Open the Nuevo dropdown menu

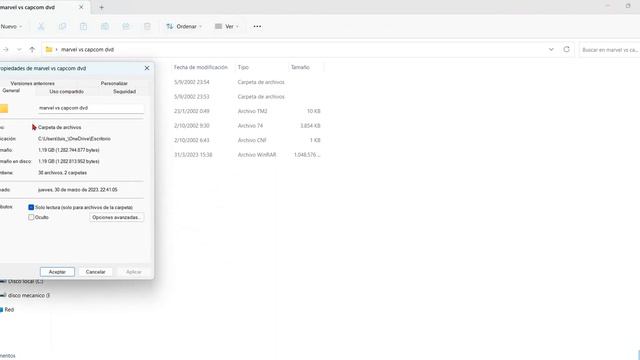coord(11,27)
